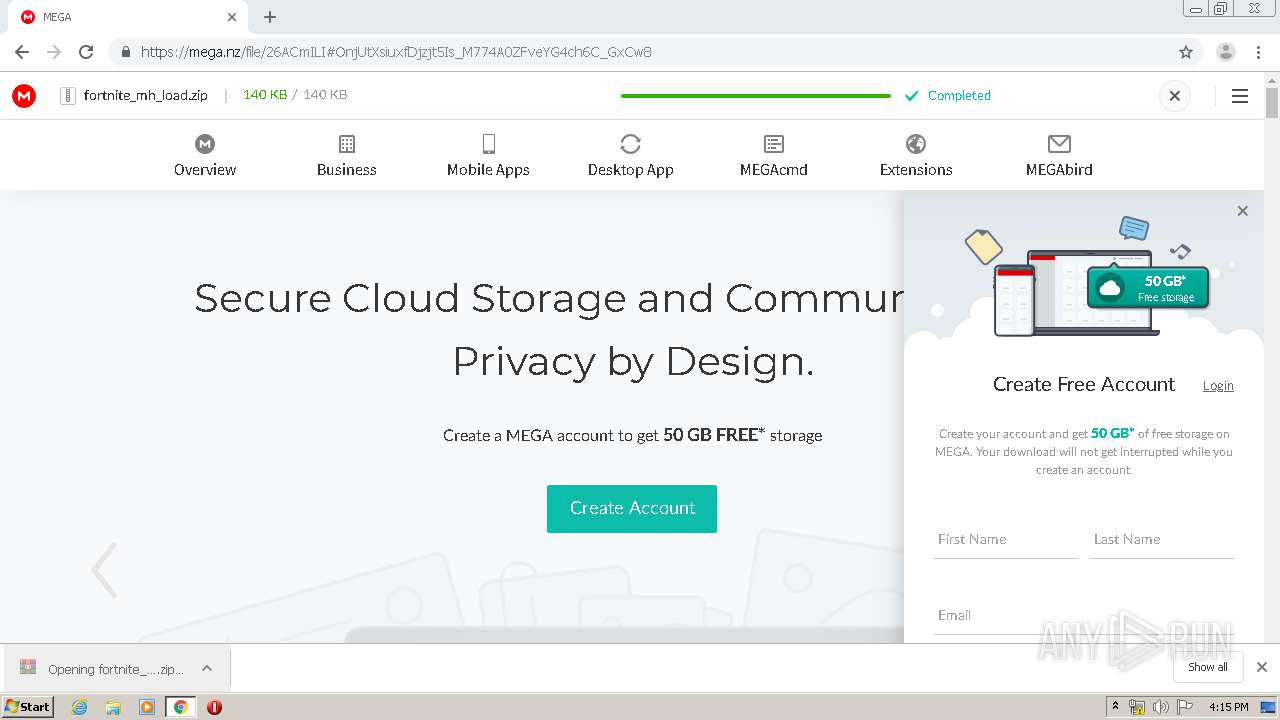Close the Chrome downloads shelf

coord(1262,667)
